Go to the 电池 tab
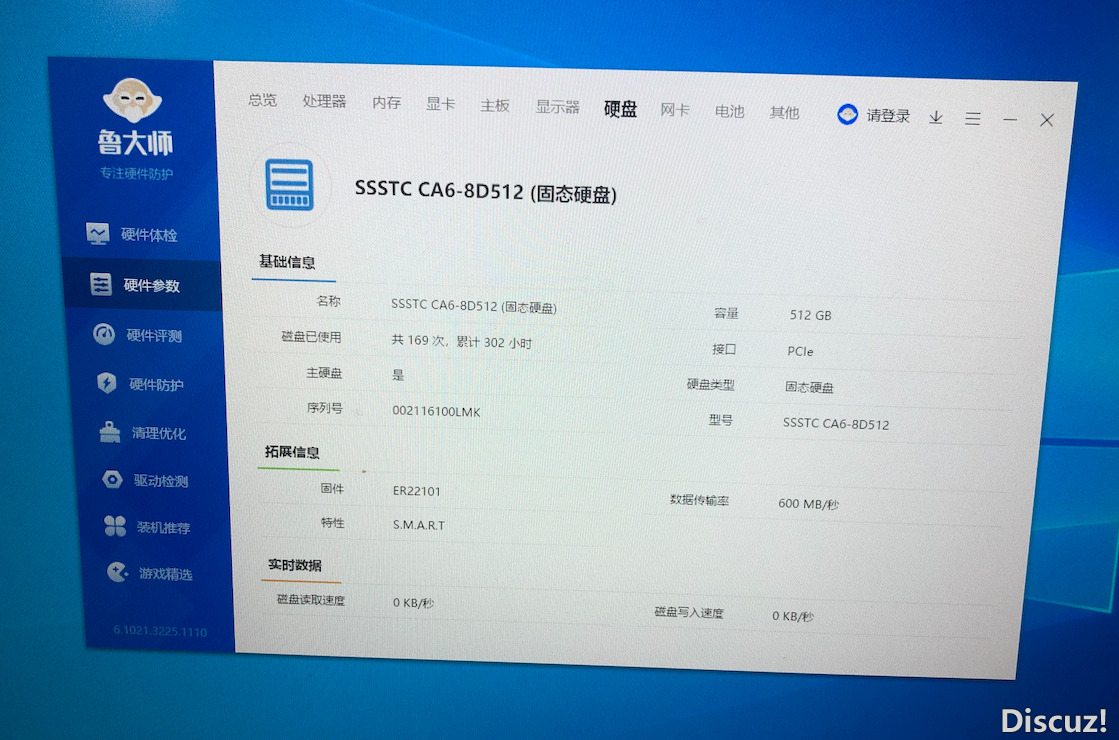The image size is (1119, 740). pos(729,111)
